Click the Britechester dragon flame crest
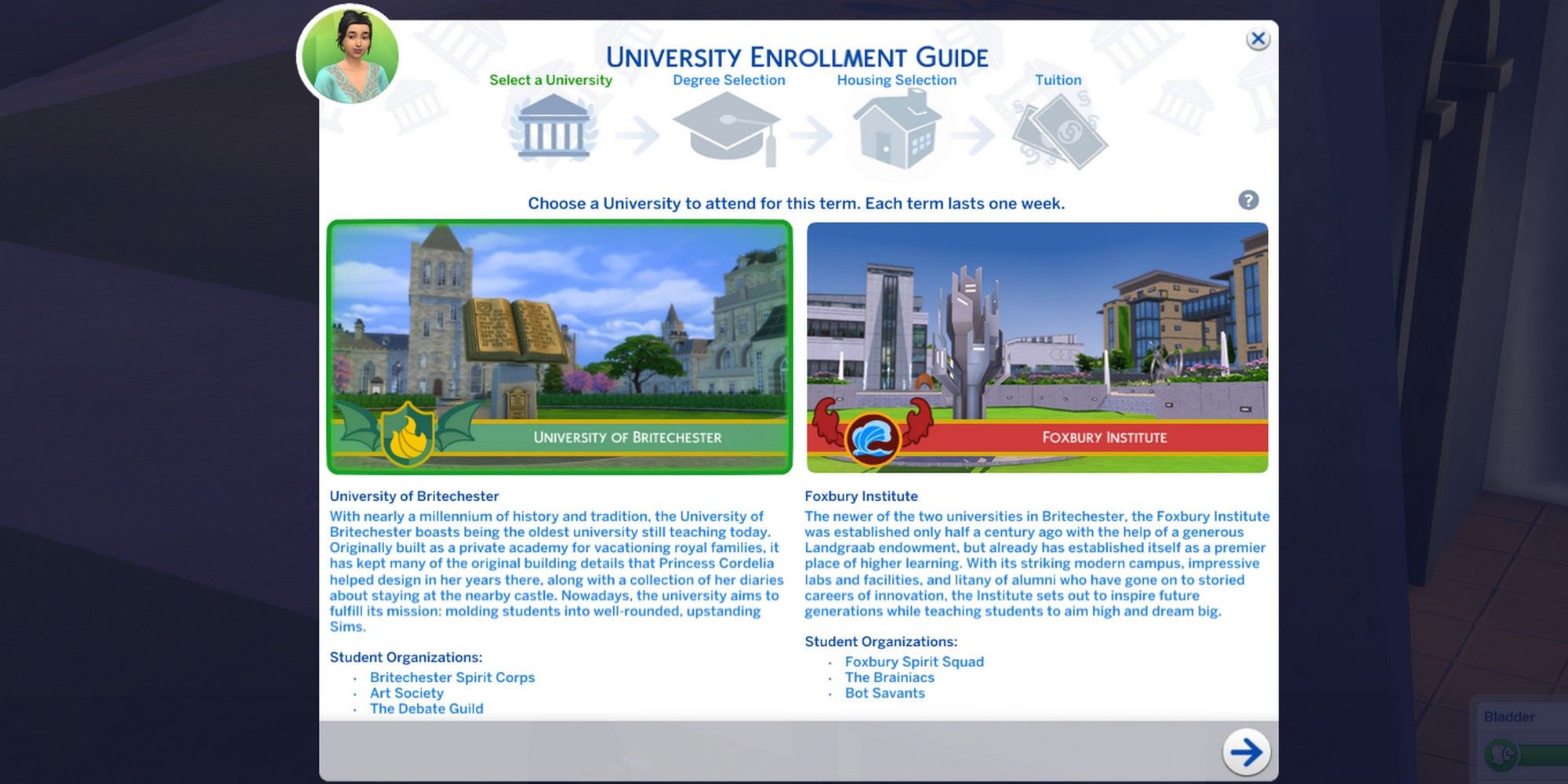The width and height of the screenshot is (1568, 784). 407,434
